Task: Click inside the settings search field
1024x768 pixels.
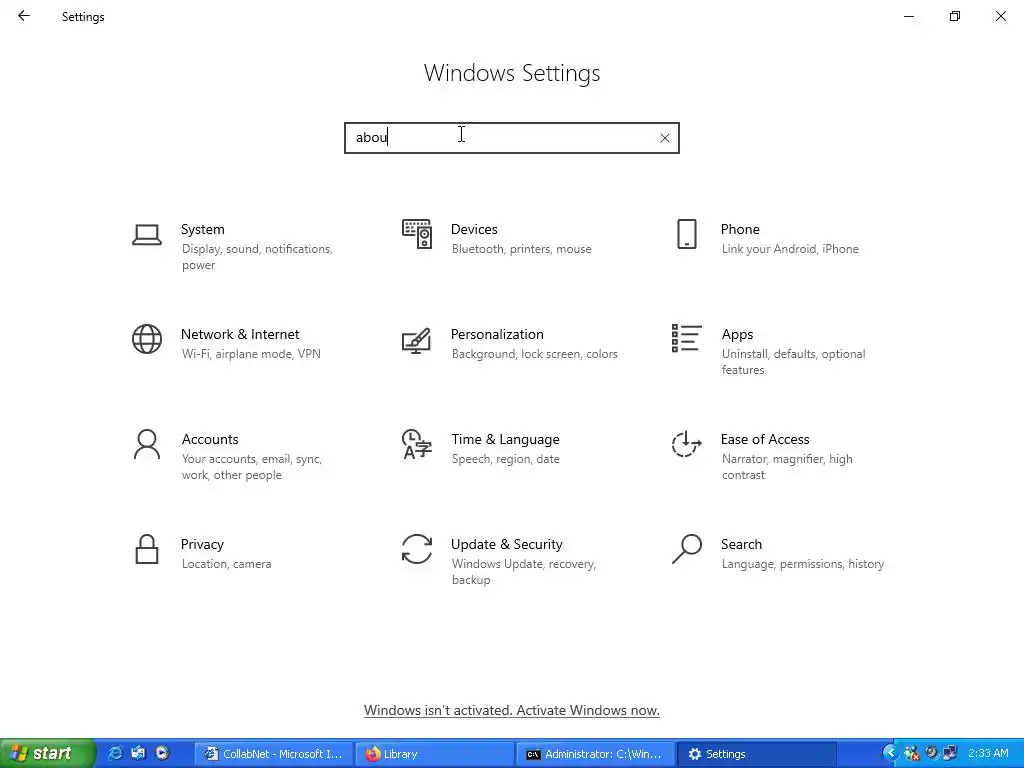Action: [x=512, y=138]
